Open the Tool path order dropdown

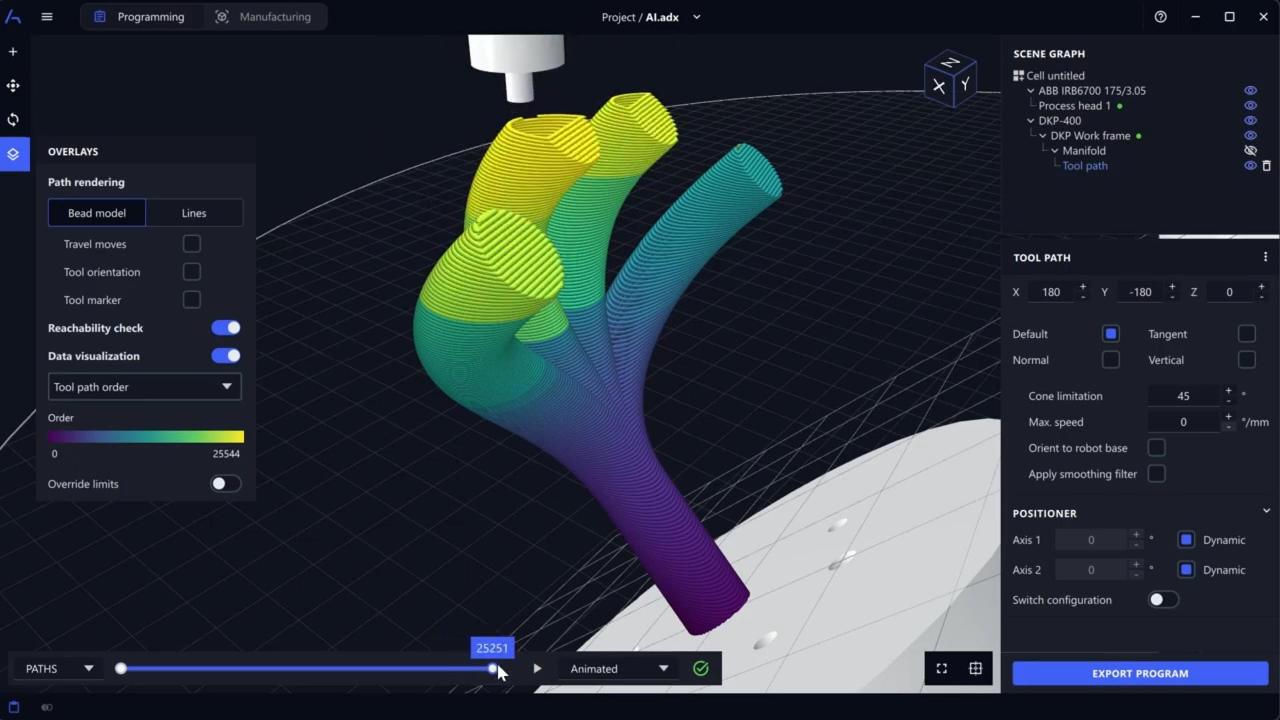(x=144, y=386)
